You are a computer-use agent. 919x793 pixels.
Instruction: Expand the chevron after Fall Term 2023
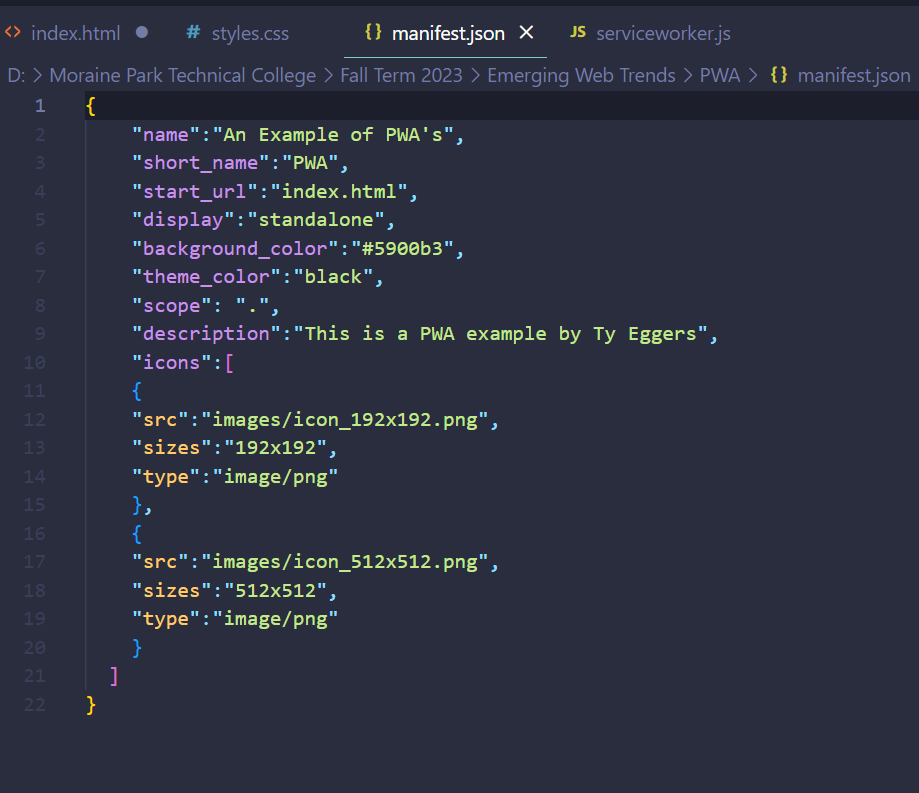click(475, 76)
